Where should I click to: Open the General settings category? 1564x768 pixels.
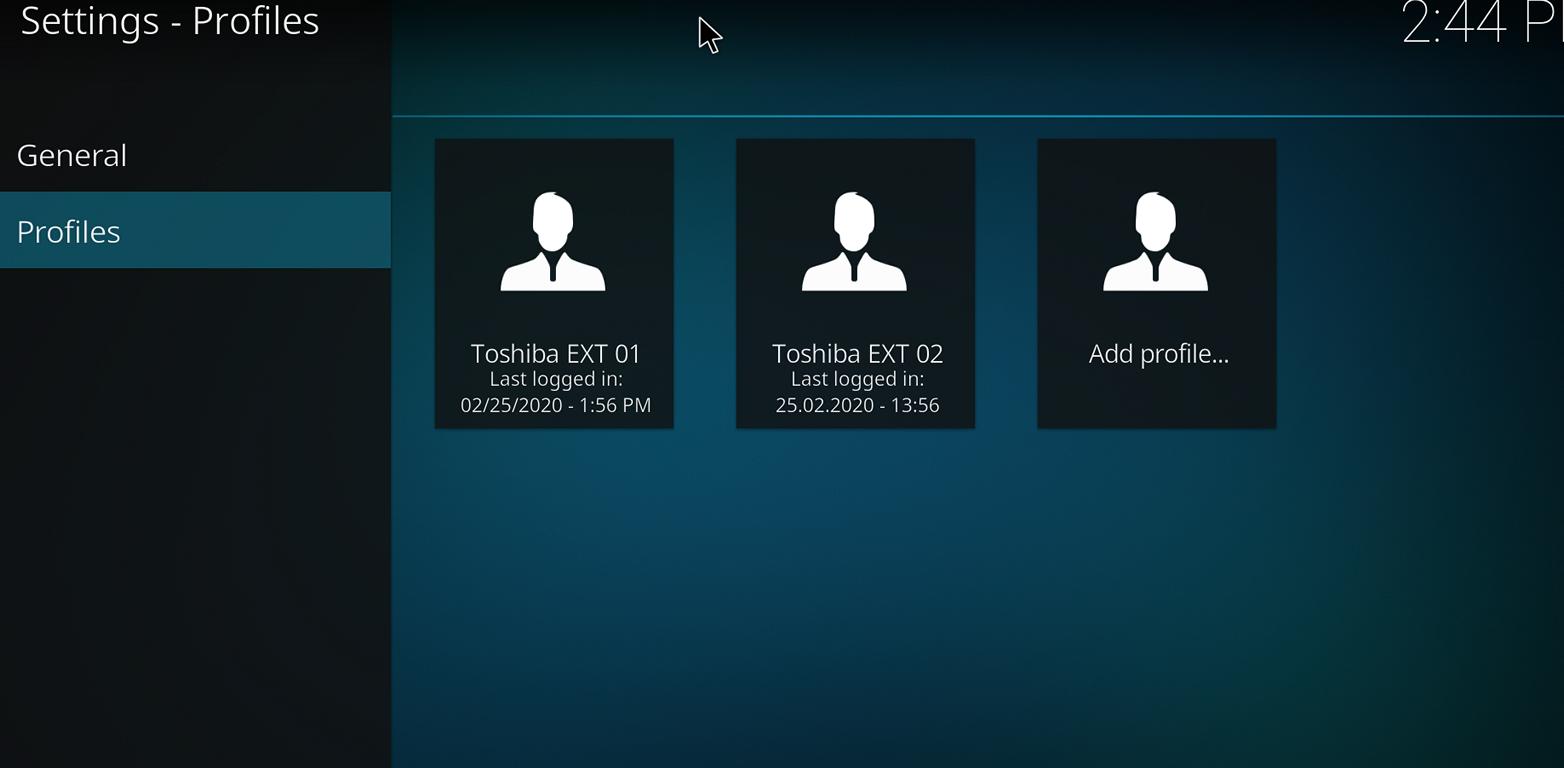(195, 155)
